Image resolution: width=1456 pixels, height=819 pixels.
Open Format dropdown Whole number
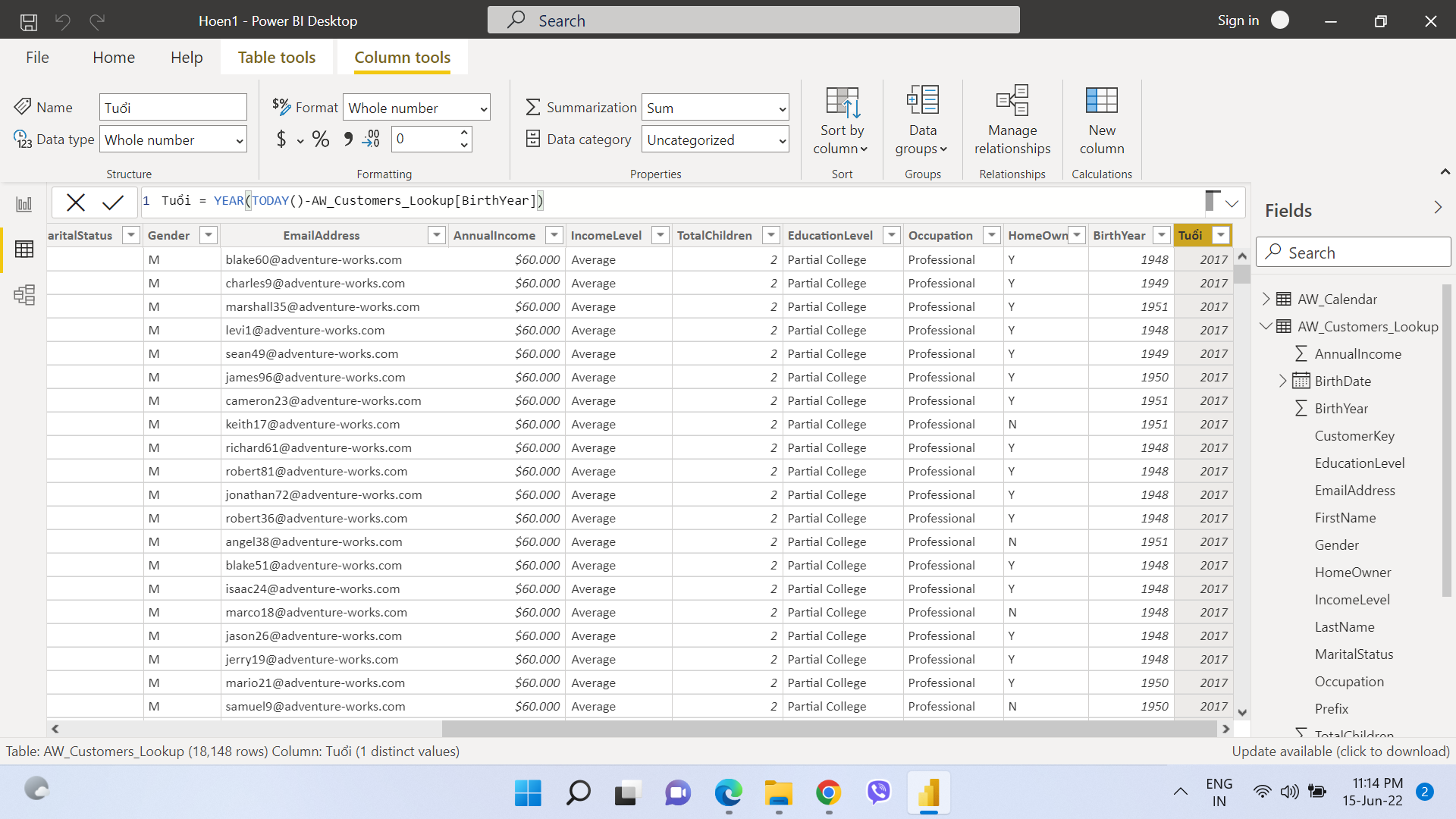[416, 108]
